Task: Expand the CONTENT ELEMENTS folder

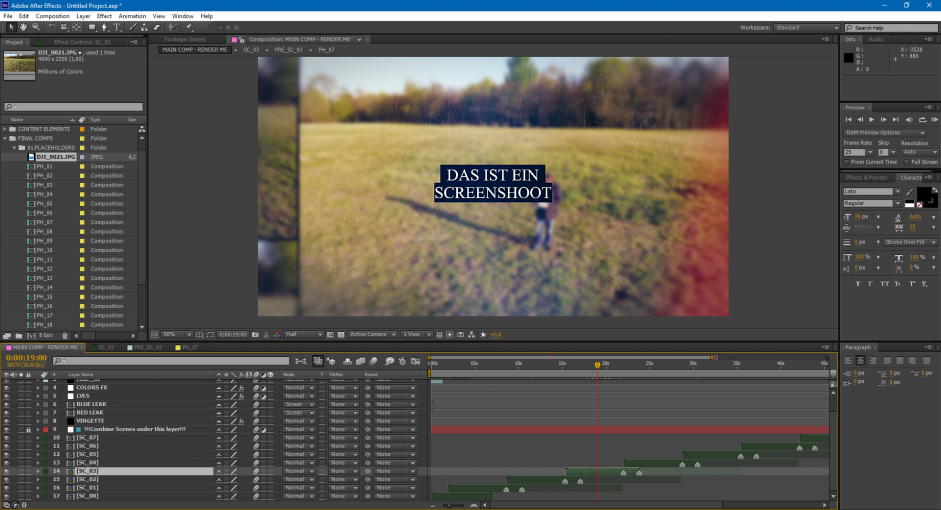Action: point(5,129)
